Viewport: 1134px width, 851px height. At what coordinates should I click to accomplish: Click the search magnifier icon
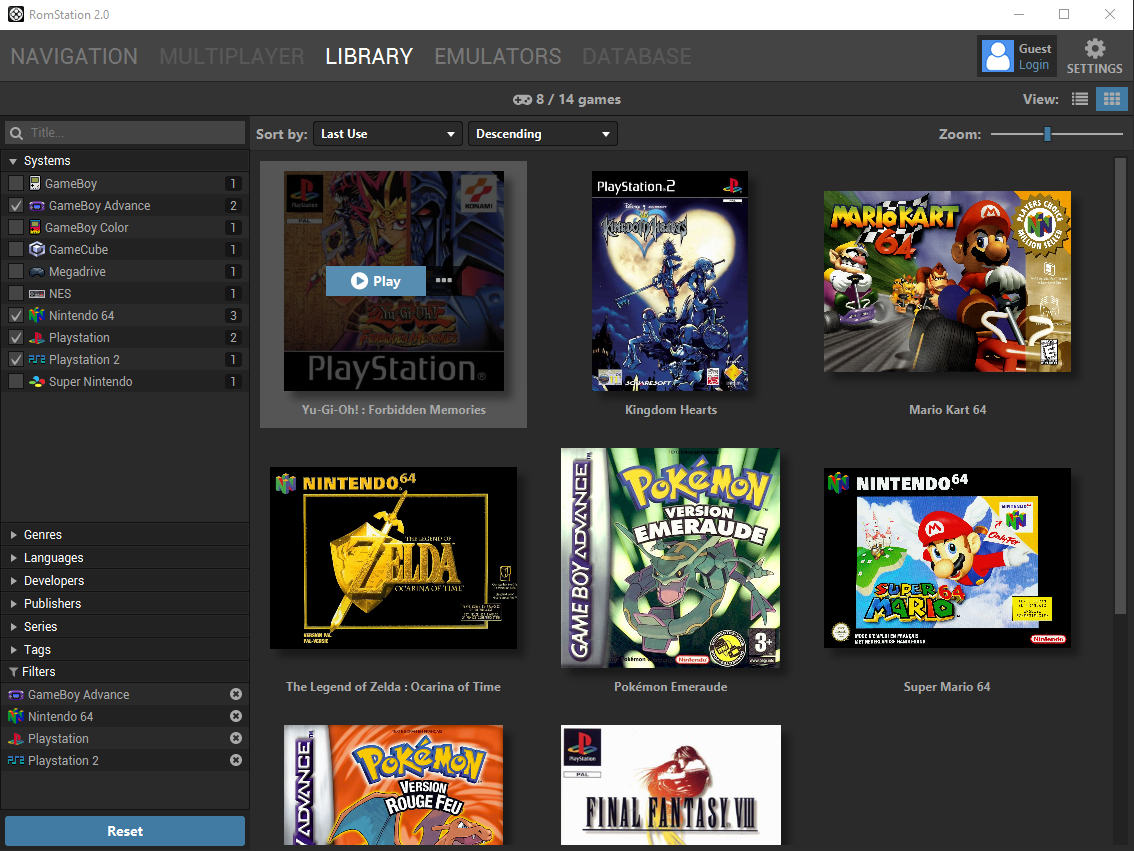click(x=17, y=133)
